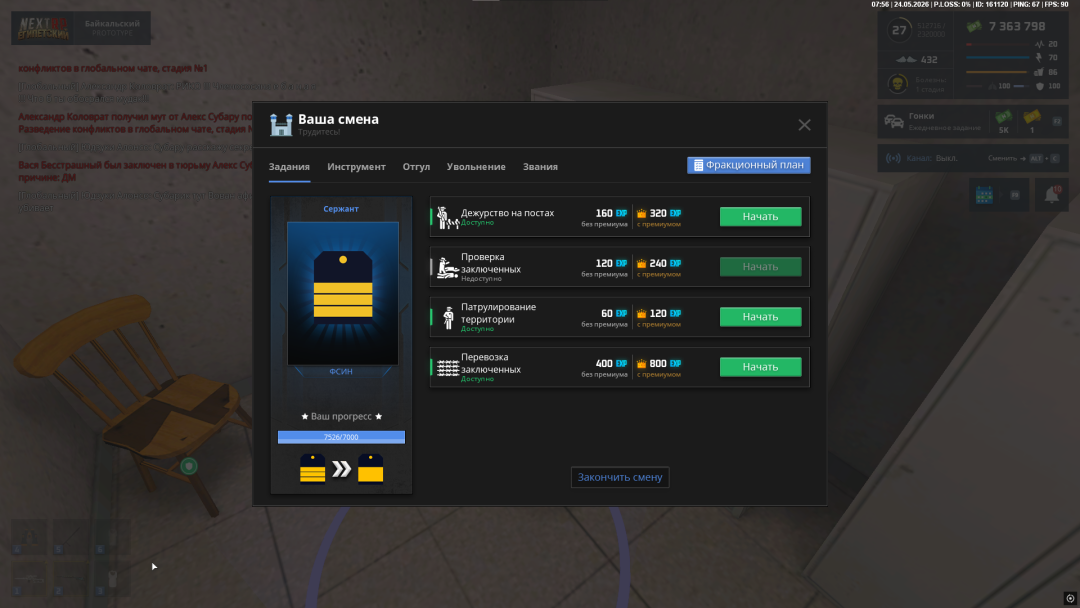Start the Патрулирование территории task
1080x608 pixels.
coord(760,317)
